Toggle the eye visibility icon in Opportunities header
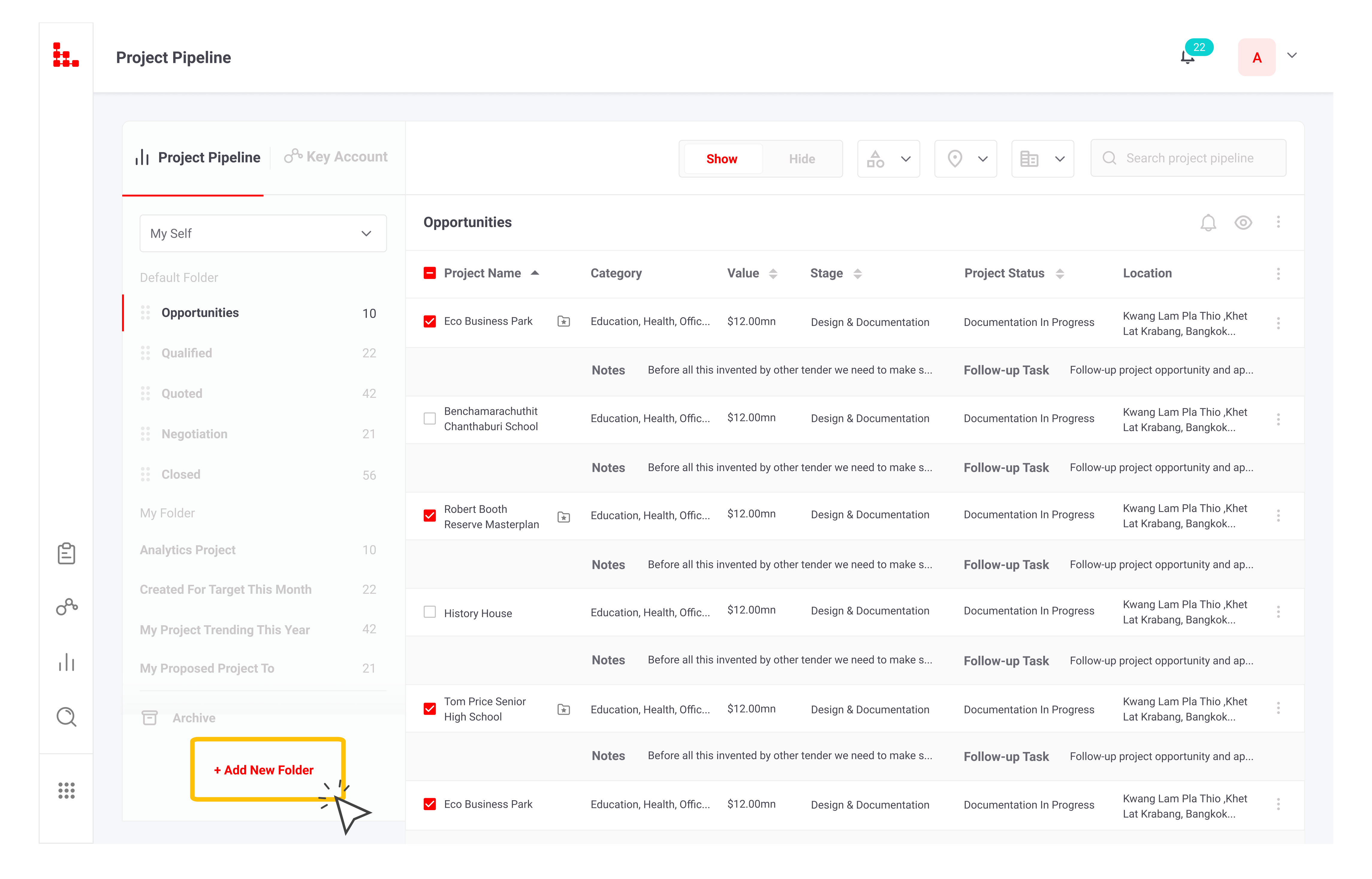This screenshot has height=879, width=1372. 1243,223
